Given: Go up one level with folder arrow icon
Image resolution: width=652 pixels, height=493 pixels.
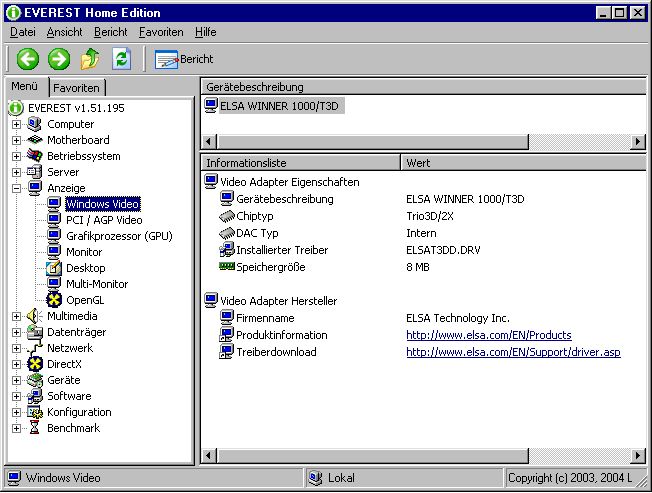Looking at the screenshot, I should (90, 59).
